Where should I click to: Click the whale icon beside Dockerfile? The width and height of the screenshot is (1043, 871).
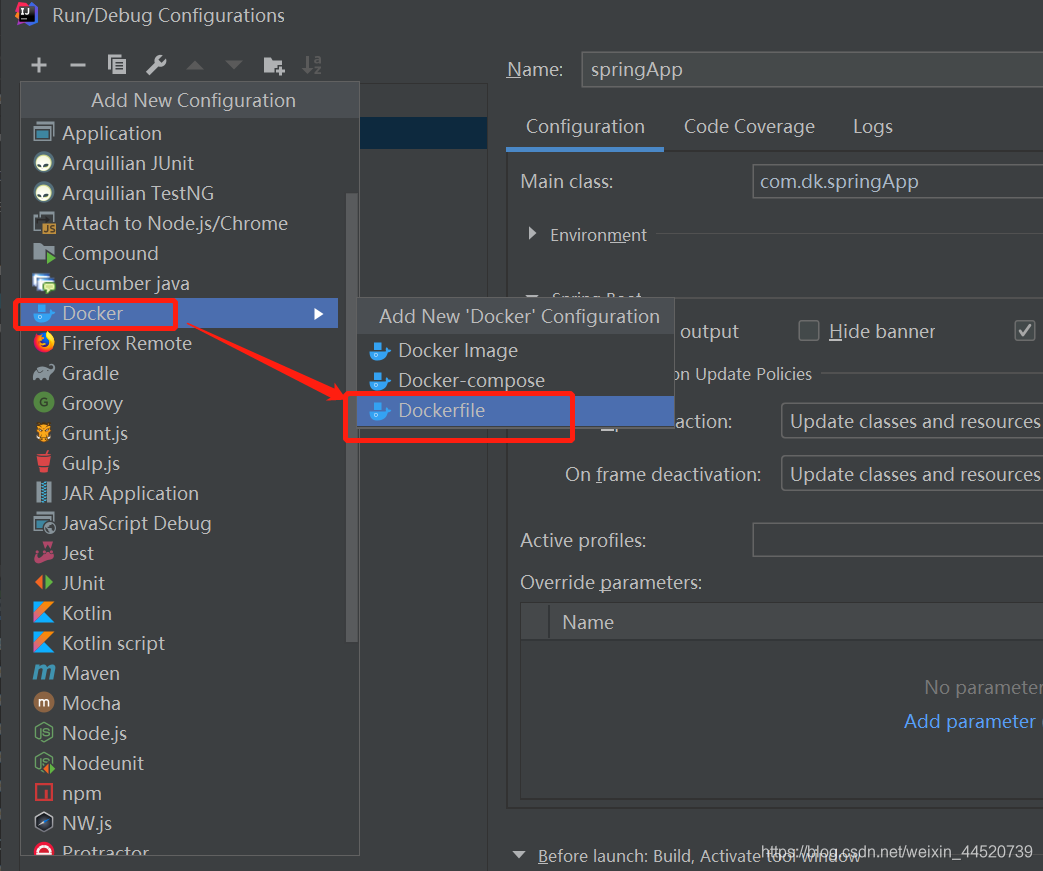coord(380,411)
